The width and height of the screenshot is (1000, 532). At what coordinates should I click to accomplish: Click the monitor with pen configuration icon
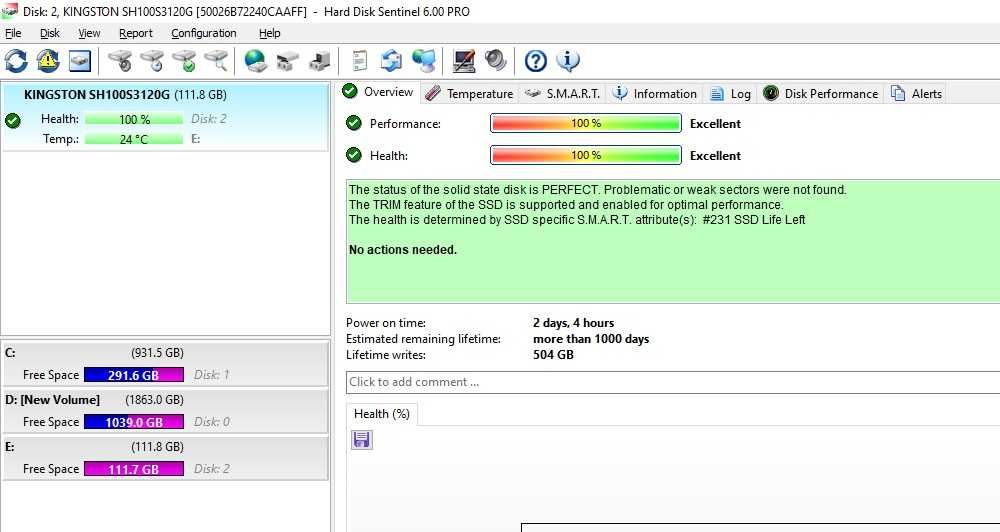pos(464,61)
